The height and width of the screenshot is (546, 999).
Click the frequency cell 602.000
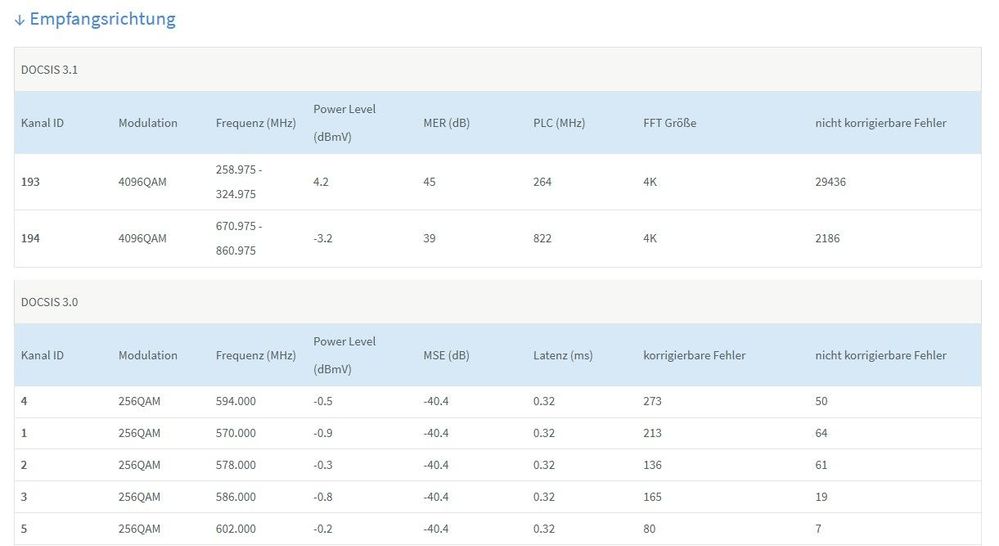click(236, 529)
